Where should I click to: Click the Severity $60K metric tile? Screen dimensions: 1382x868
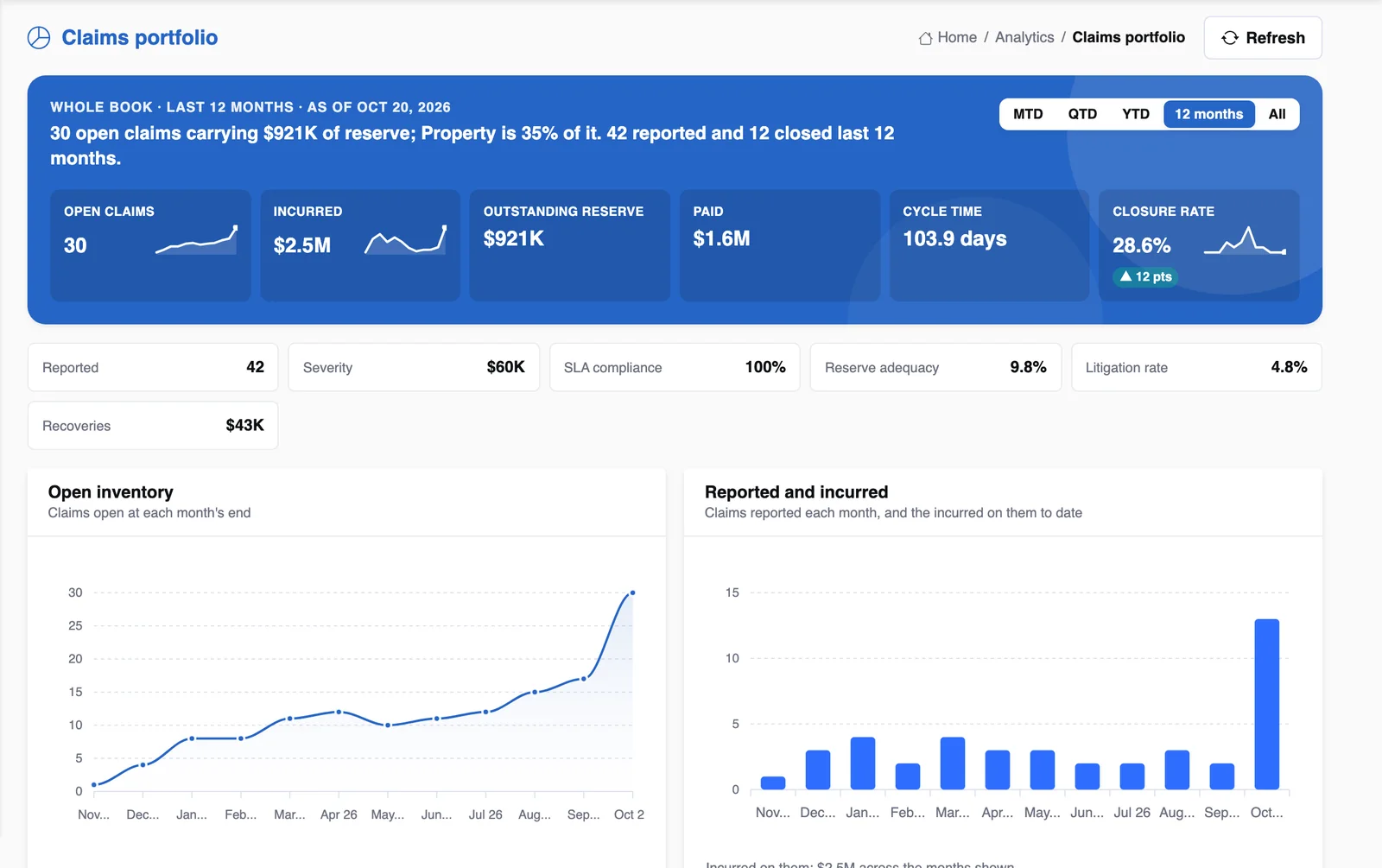[414, 367]
